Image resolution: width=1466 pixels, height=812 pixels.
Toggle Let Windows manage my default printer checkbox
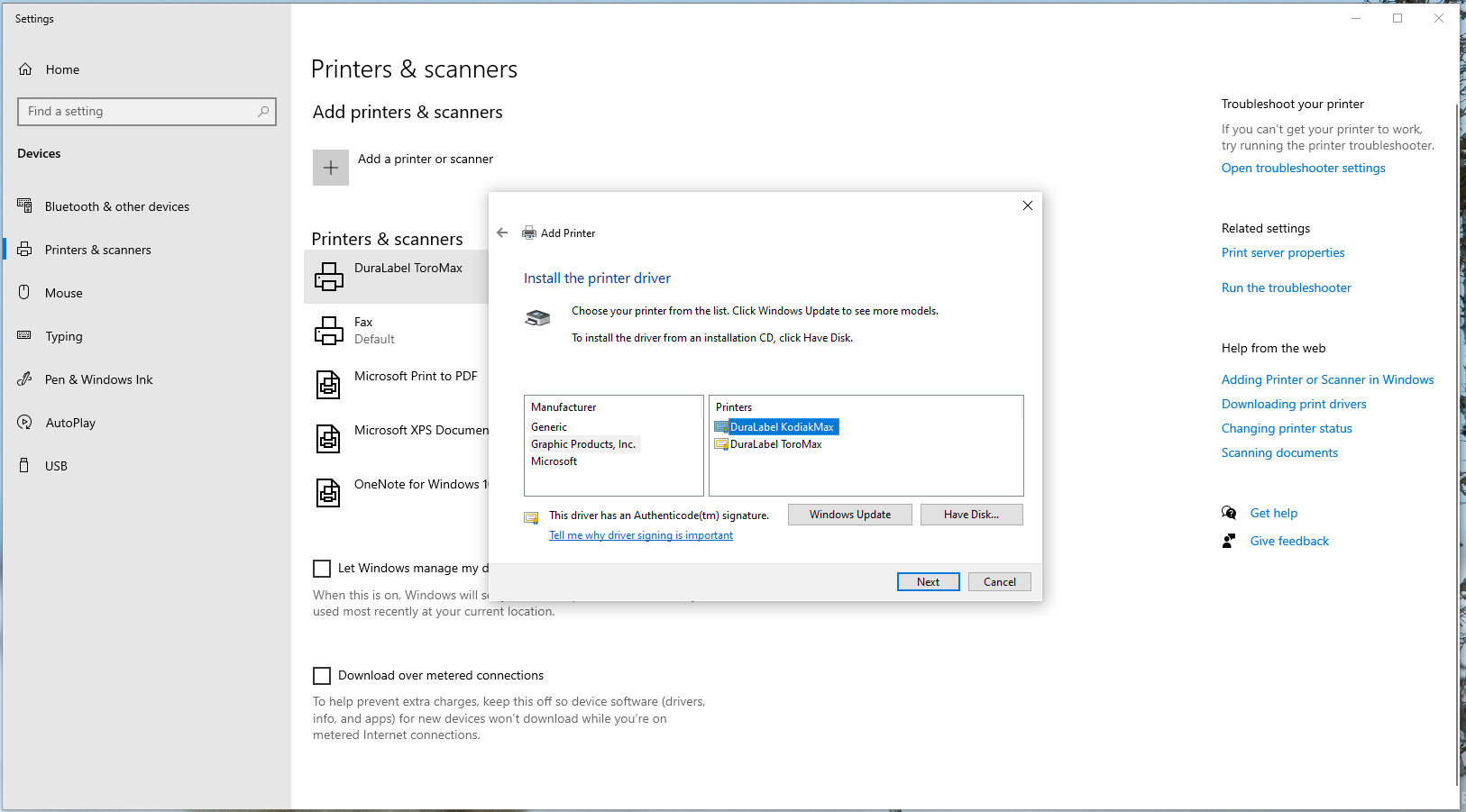(x=322, y=569)
